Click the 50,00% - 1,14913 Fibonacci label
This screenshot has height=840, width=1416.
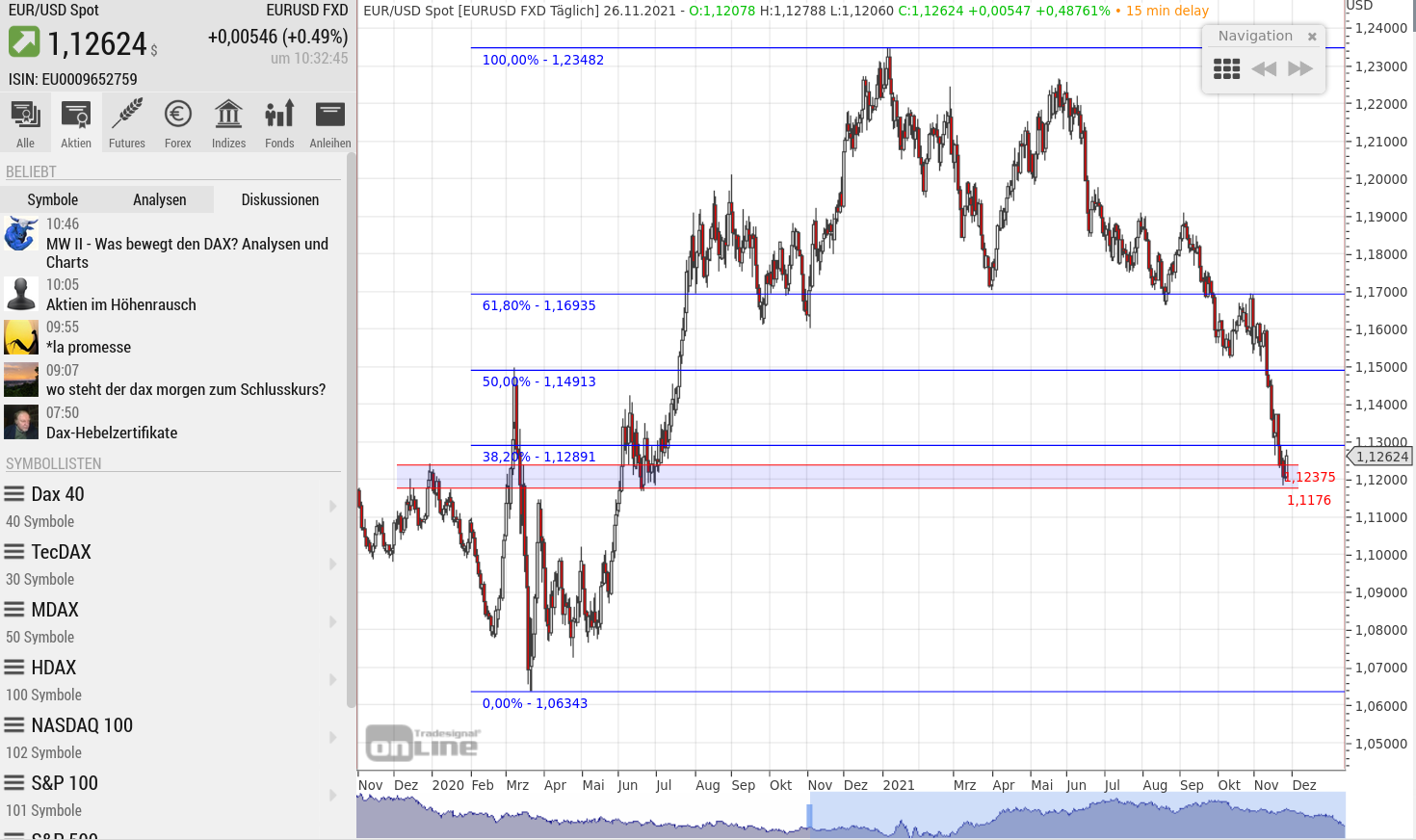click(539, 381)
